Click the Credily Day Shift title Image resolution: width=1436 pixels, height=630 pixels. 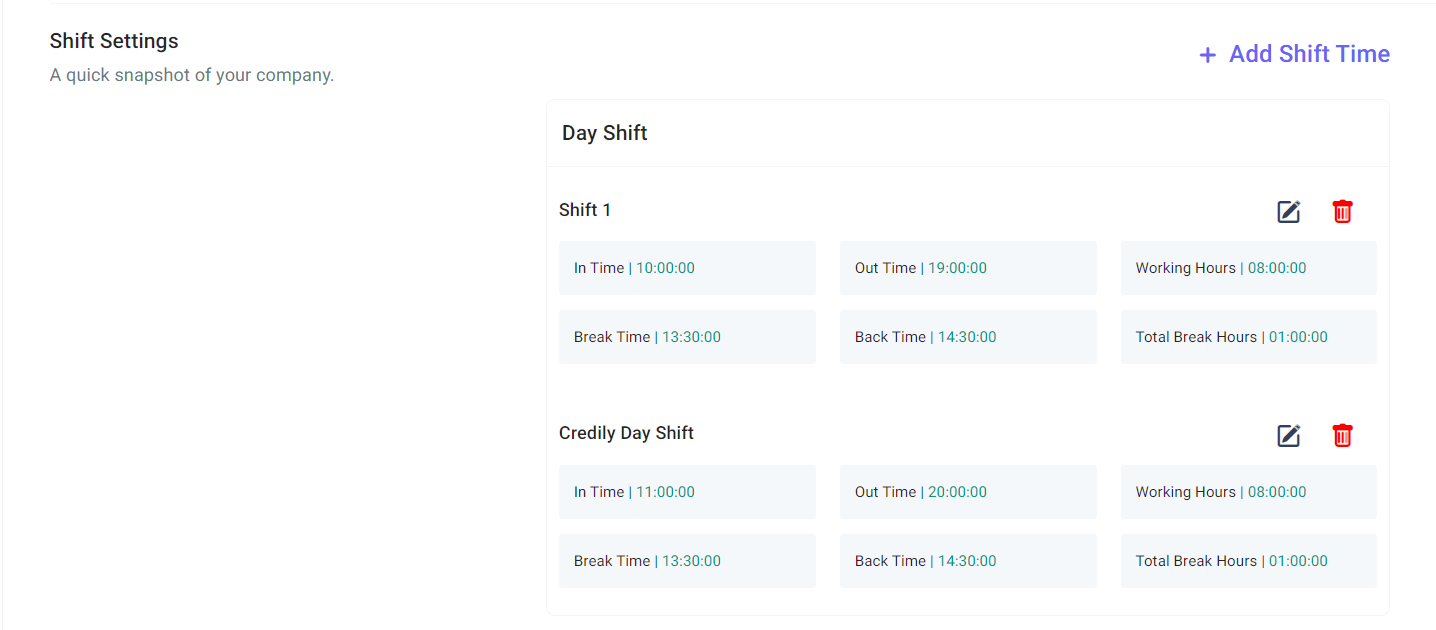click(626, 433)
